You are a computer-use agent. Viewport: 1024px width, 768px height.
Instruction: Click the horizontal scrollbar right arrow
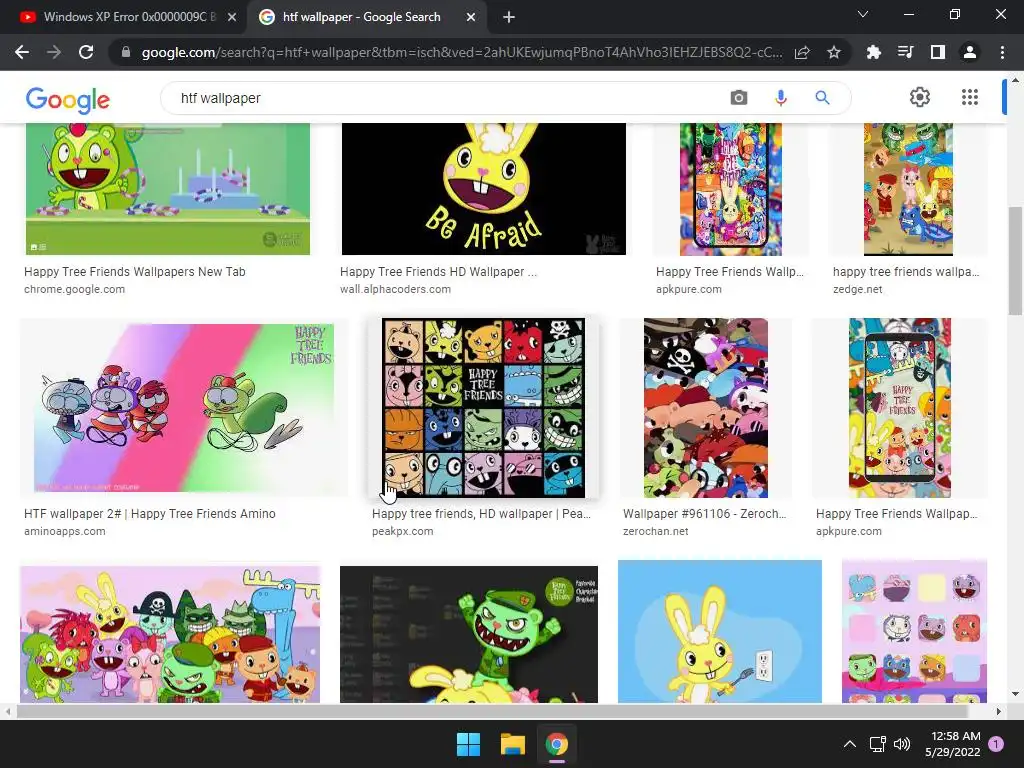coord(998,711)
